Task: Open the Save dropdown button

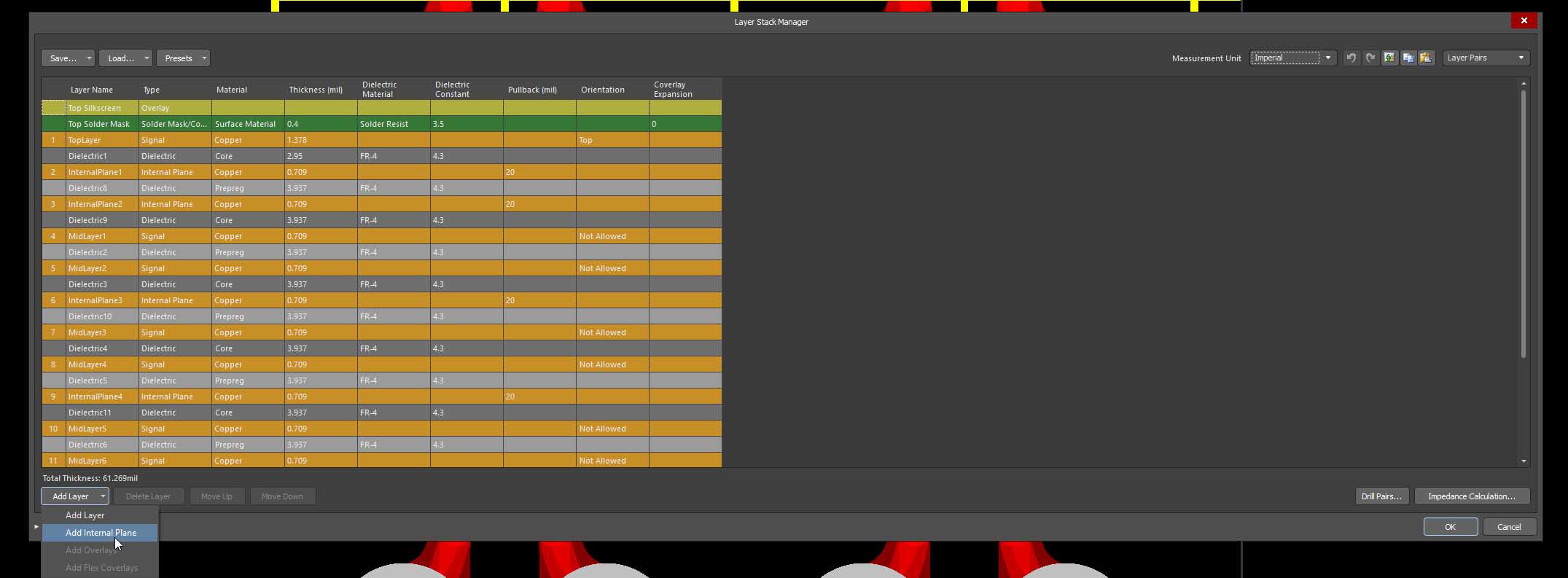Action: (68, 58)
